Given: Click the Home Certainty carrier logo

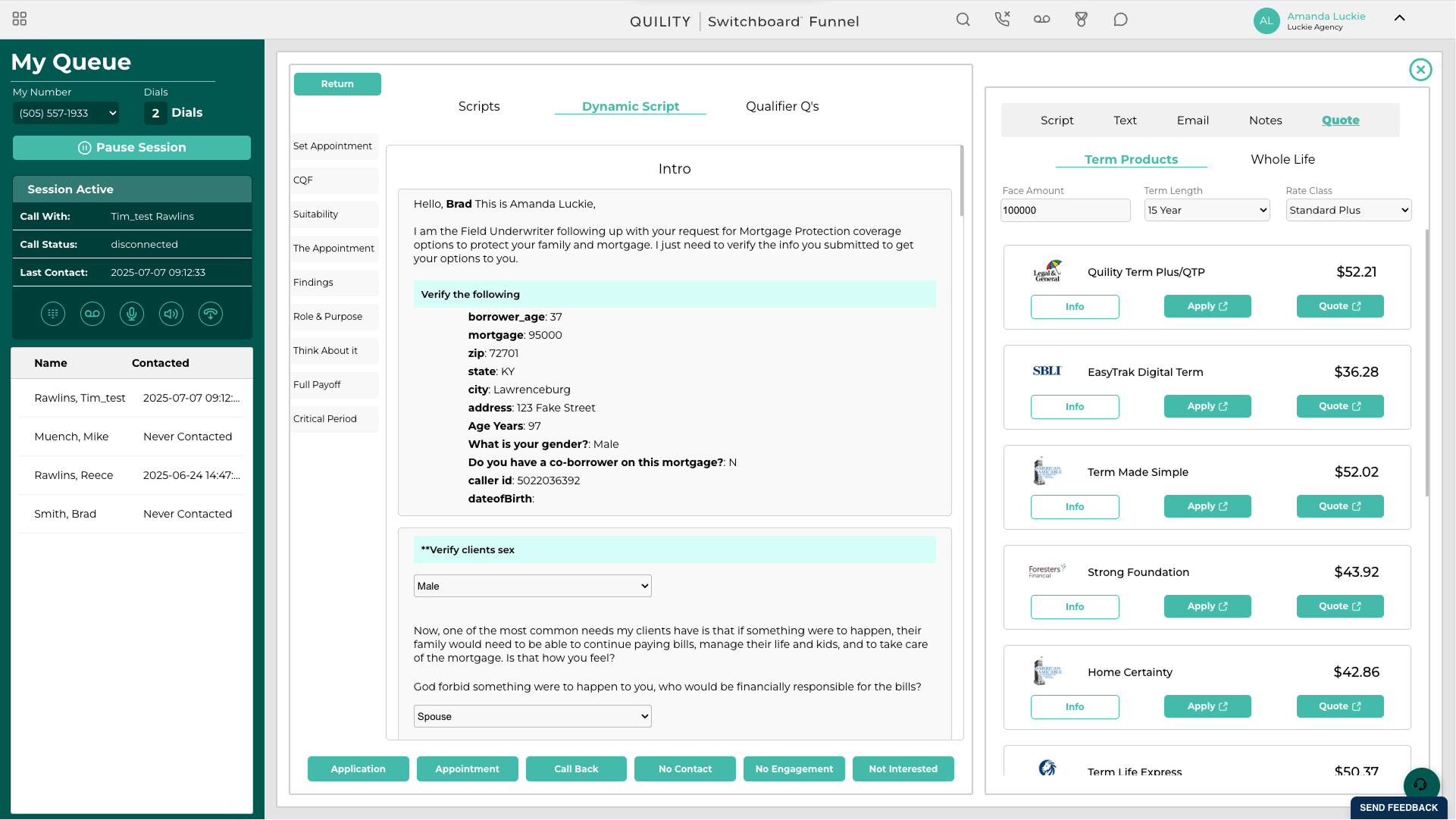Looking at the screenshot, I should point(1047,671).
